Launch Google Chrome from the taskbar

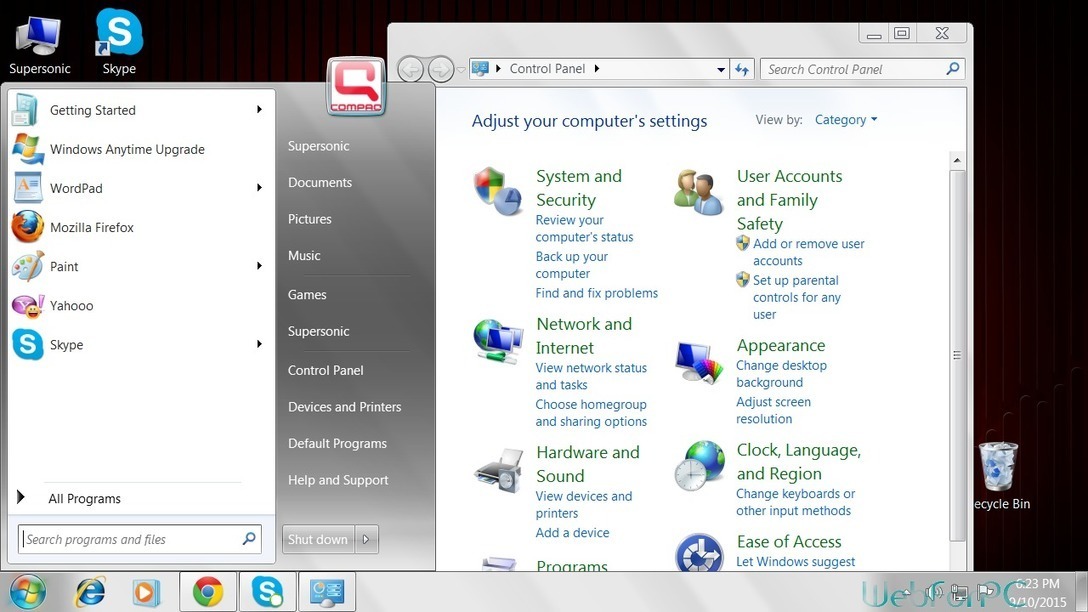point(208,592)
